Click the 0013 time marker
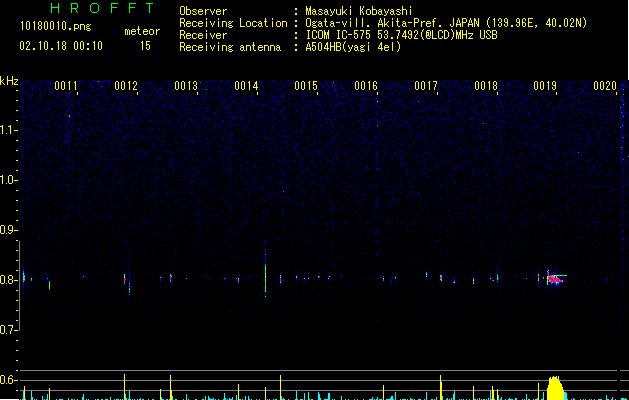Image resolution: width=629 pixels, height=400 pixels. 186,86
